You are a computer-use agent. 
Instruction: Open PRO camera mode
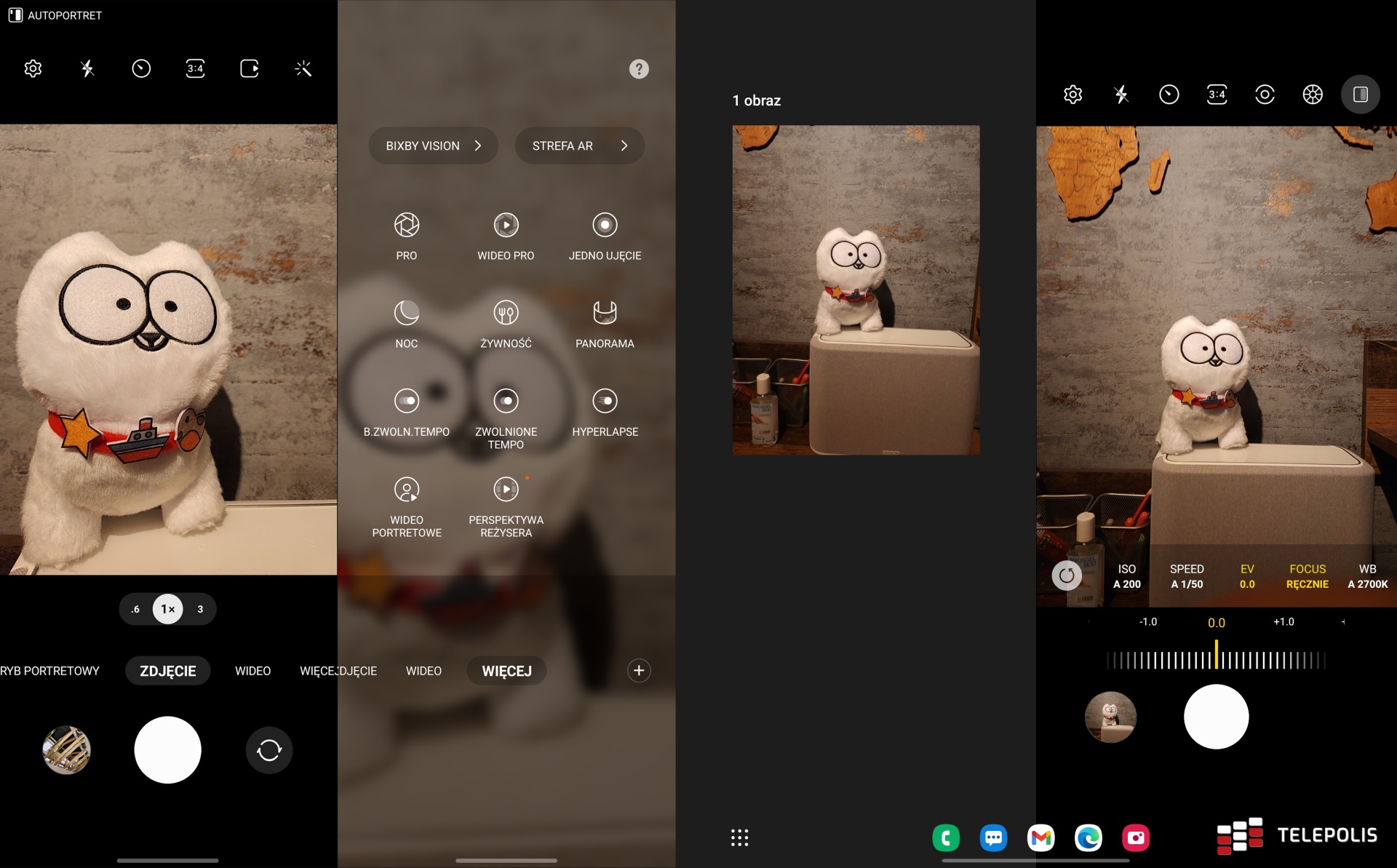pyautogui.click(x=406, y=226)
